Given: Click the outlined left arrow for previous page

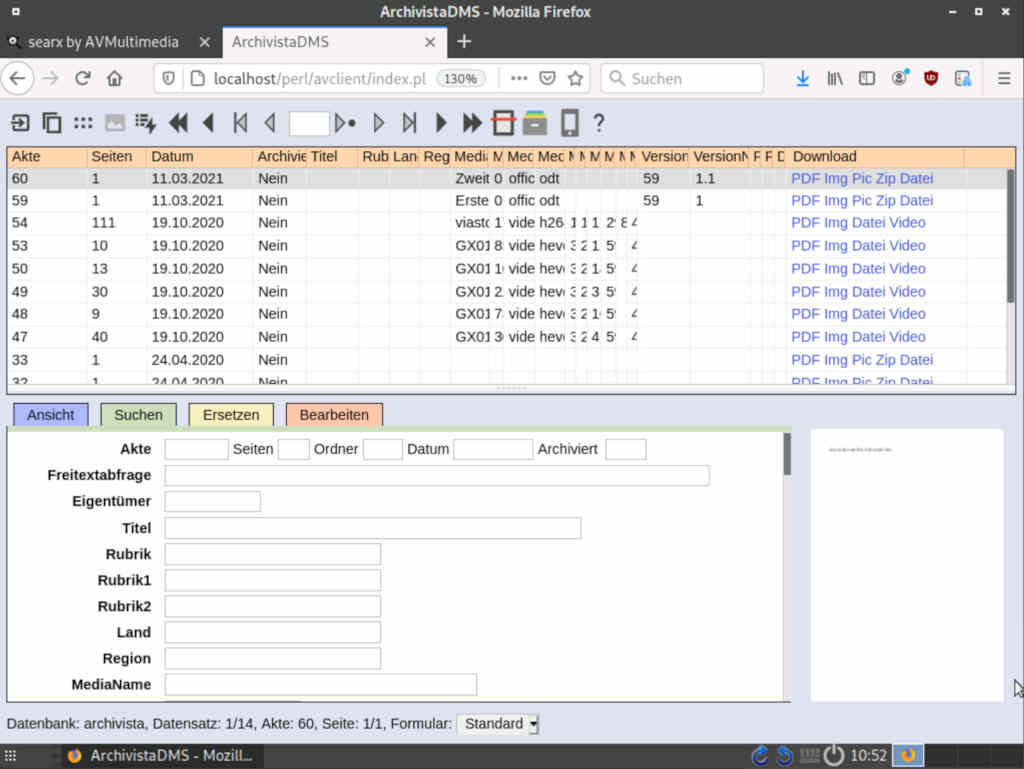Looking at the screenshot, I should pyautogui.click(x=270, y=123).
